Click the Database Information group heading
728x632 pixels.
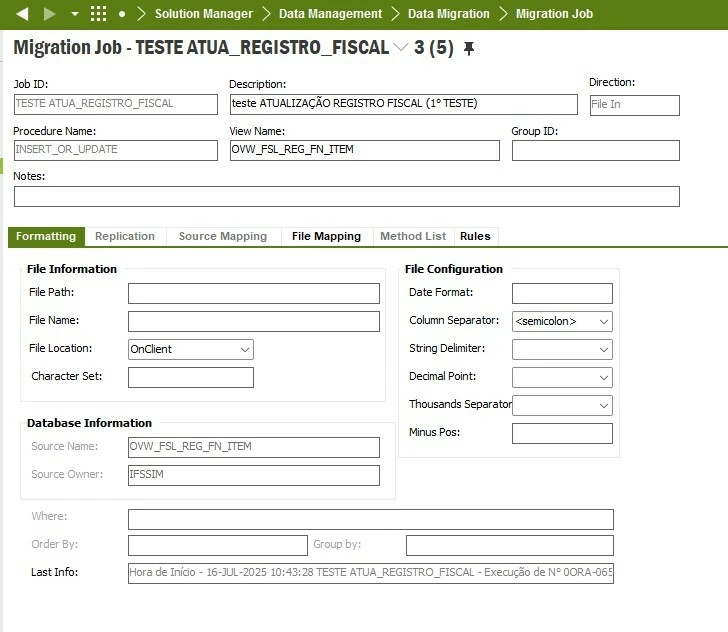click(x=89, y=423)
